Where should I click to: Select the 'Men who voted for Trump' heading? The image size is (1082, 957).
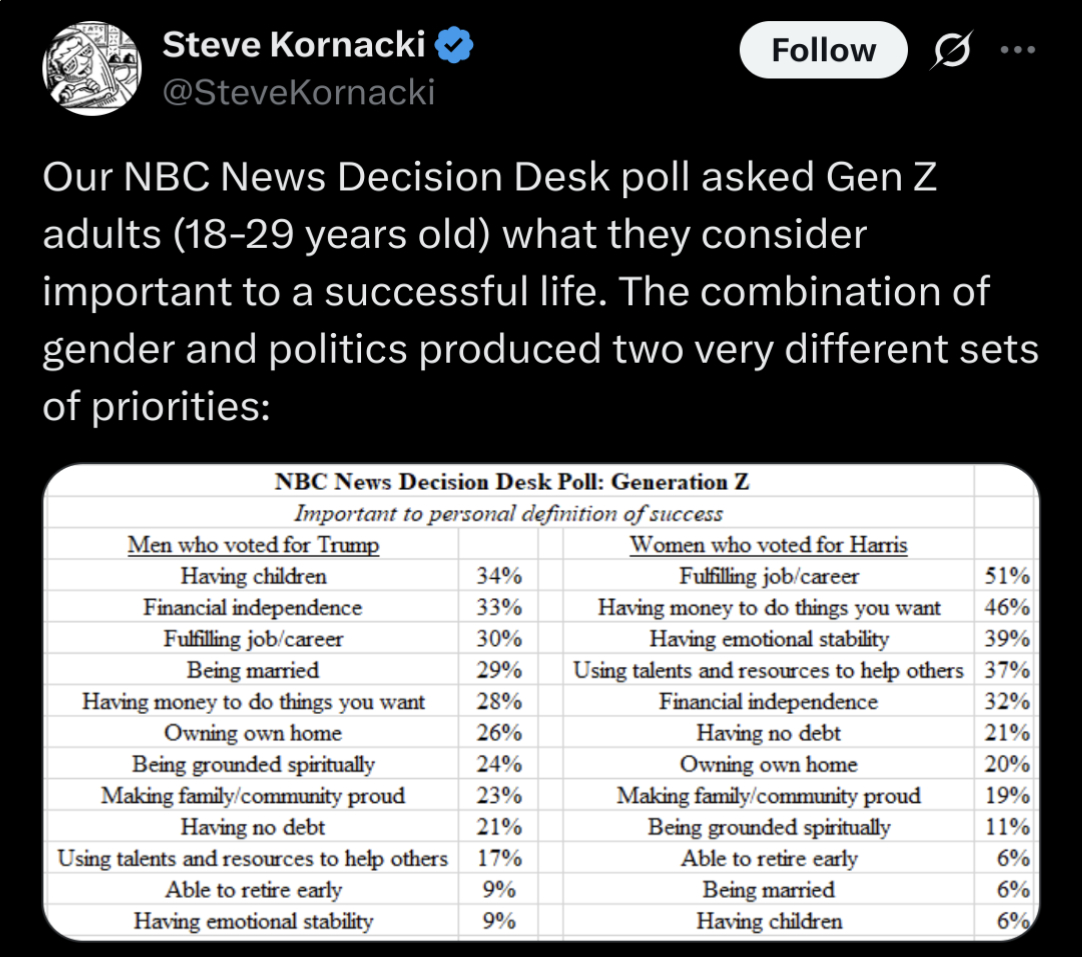tap(253, 545)
